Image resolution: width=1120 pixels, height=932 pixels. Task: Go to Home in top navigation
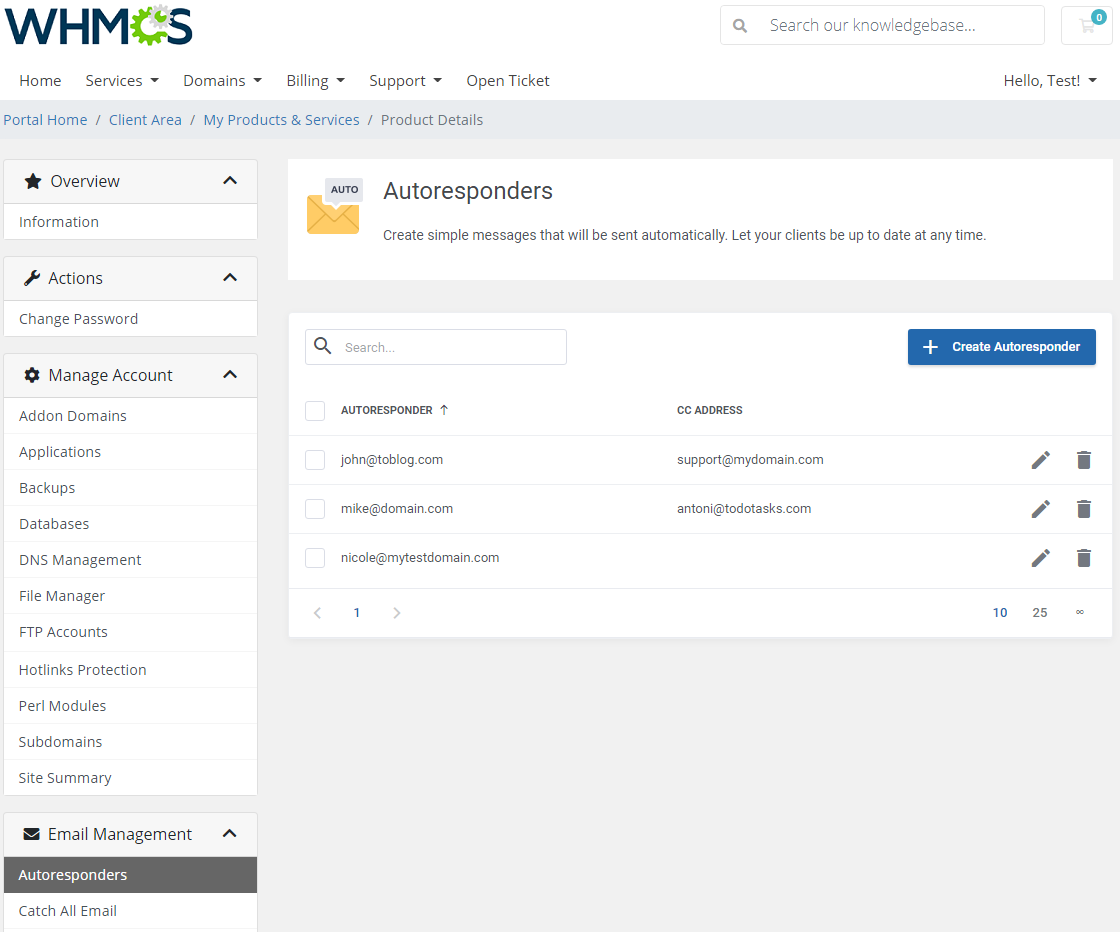(40, 81)
